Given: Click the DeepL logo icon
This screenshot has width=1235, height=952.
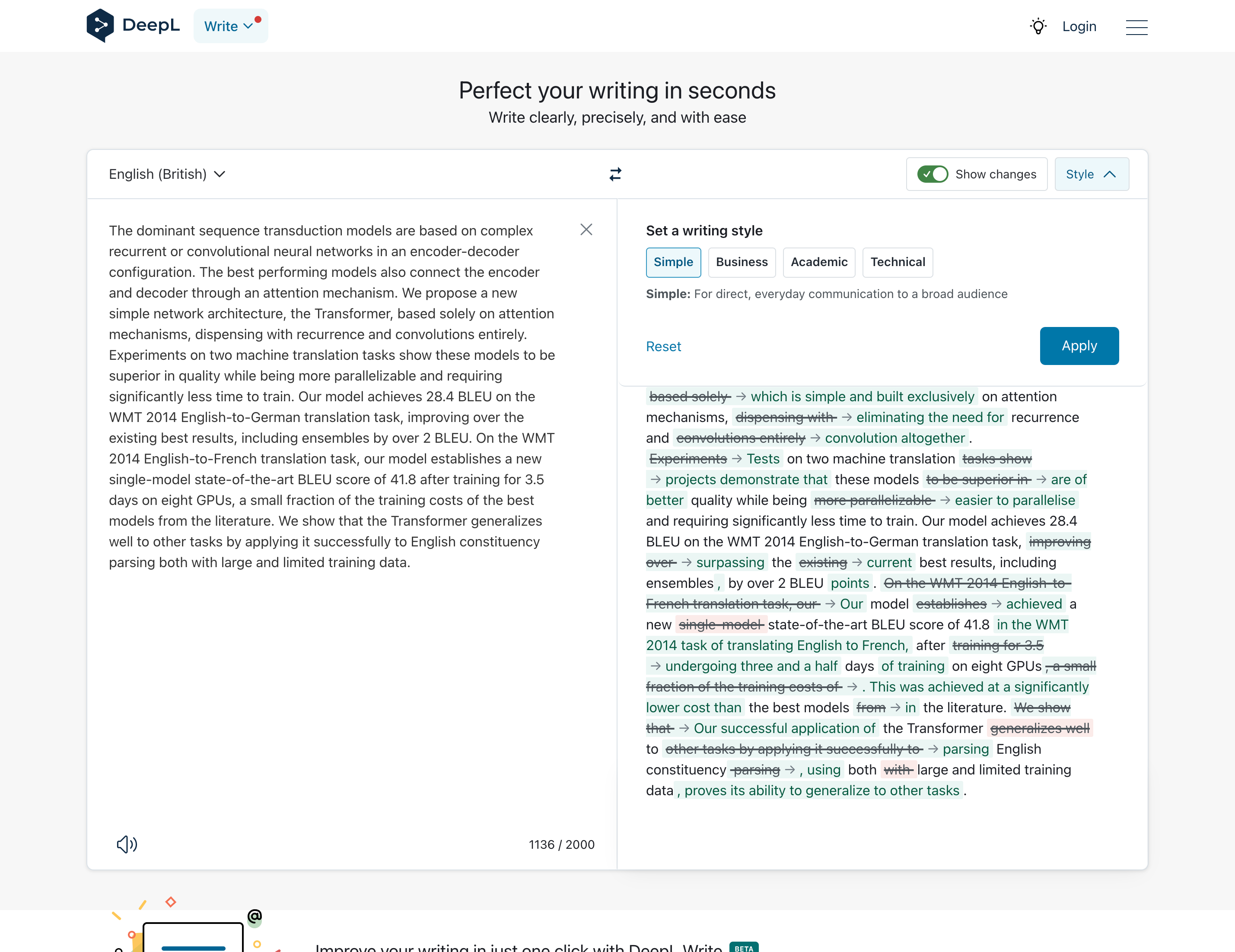Looking at the screenshot, I should pyautogui.click(x=101, y=25).
